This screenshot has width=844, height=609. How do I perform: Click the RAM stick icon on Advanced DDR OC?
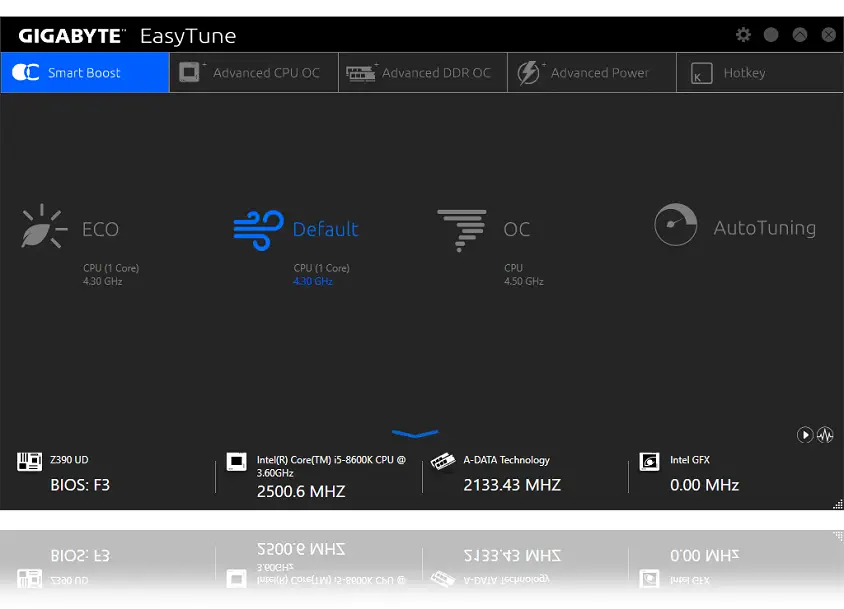360,73
